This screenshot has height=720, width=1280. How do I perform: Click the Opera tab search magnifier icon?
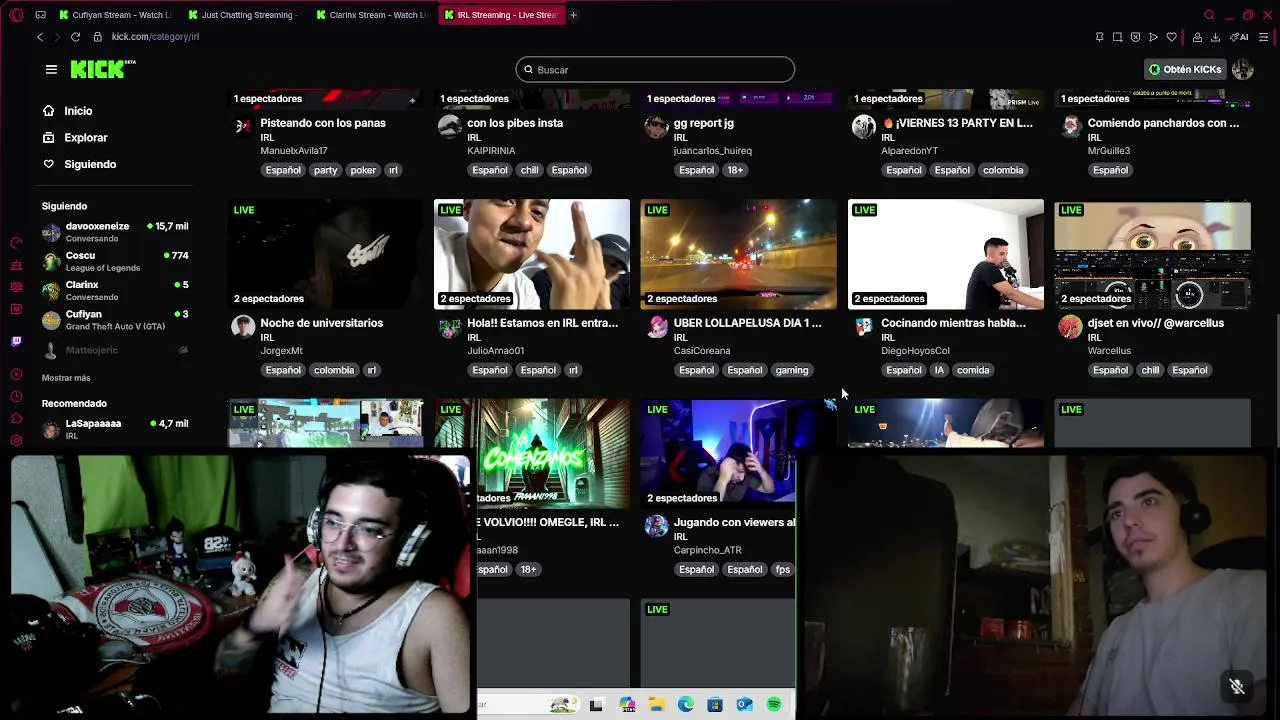click(1209, 15)
